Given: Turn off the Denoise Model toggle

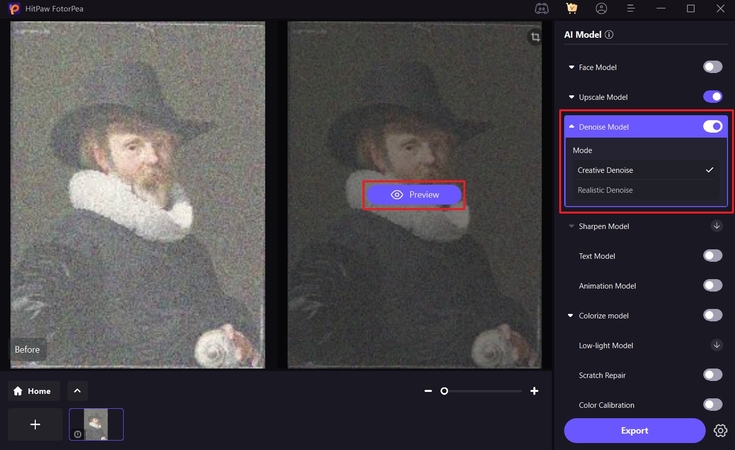Looking at the screenshot, I should coord(712,127).
